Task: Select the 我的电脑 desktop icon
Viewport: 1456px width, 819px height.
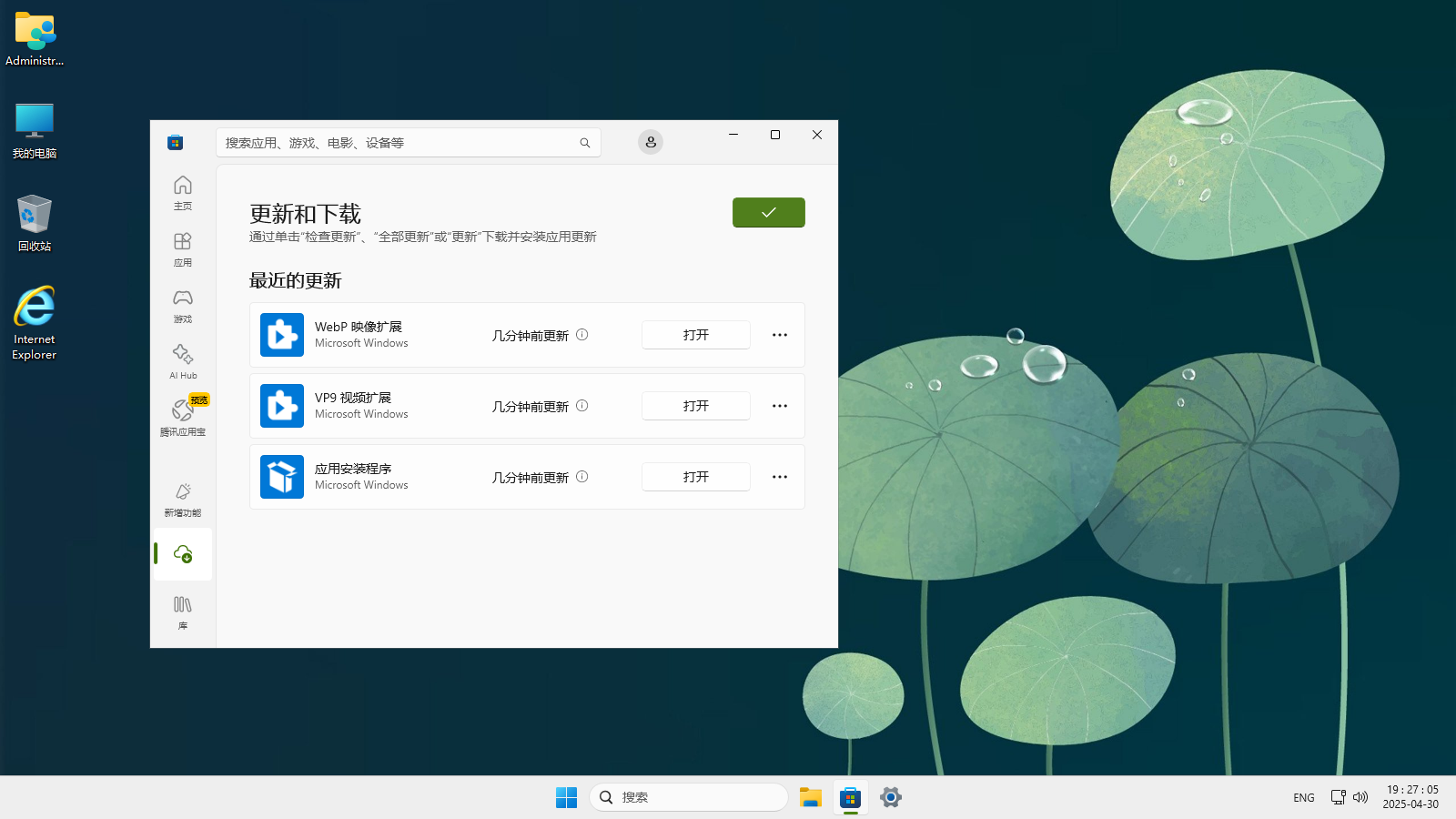Action: 35,131
